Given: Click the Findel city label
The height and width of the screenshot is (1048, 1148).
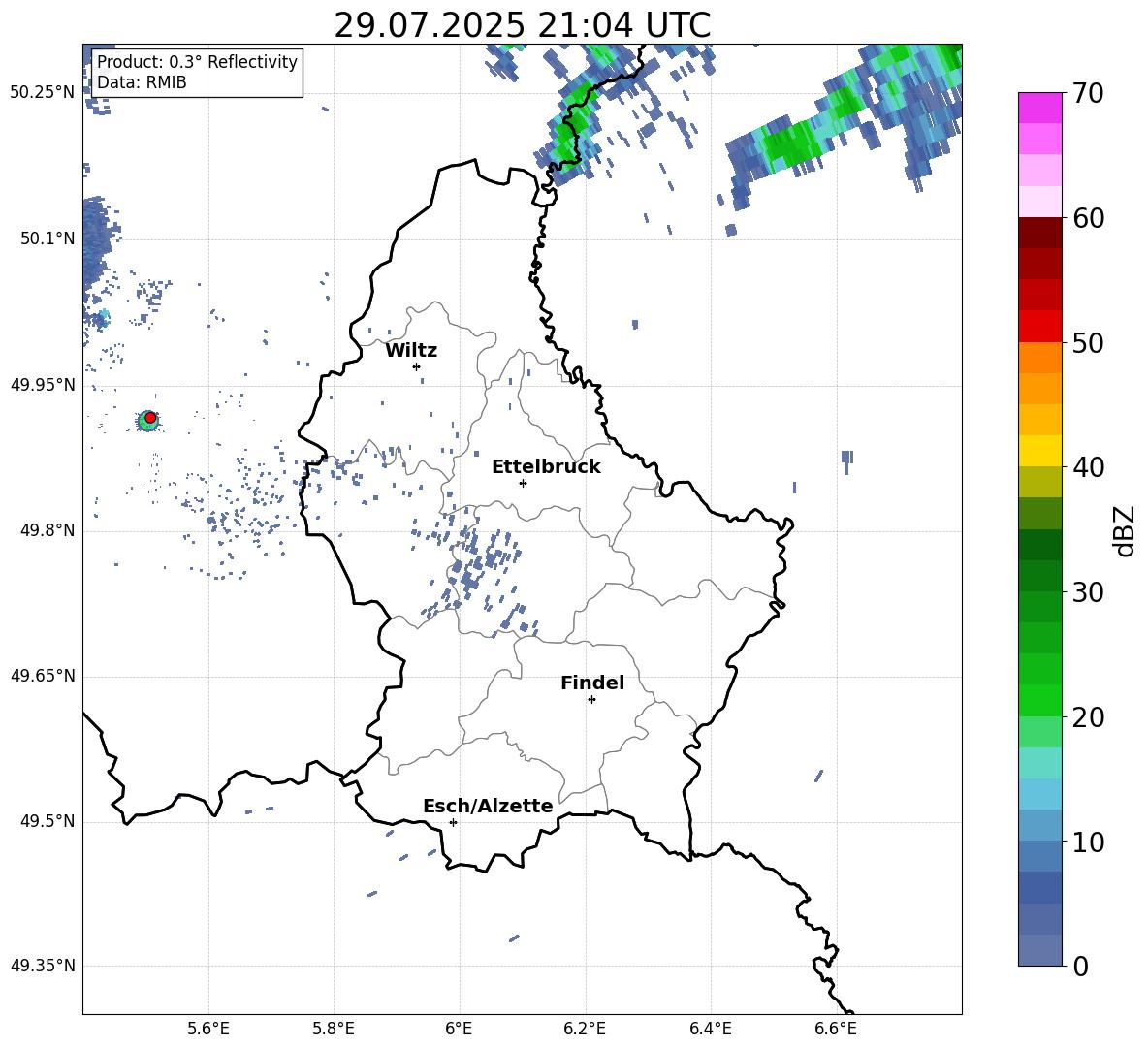Looking at the screenshot, I should tap(592, 683).
